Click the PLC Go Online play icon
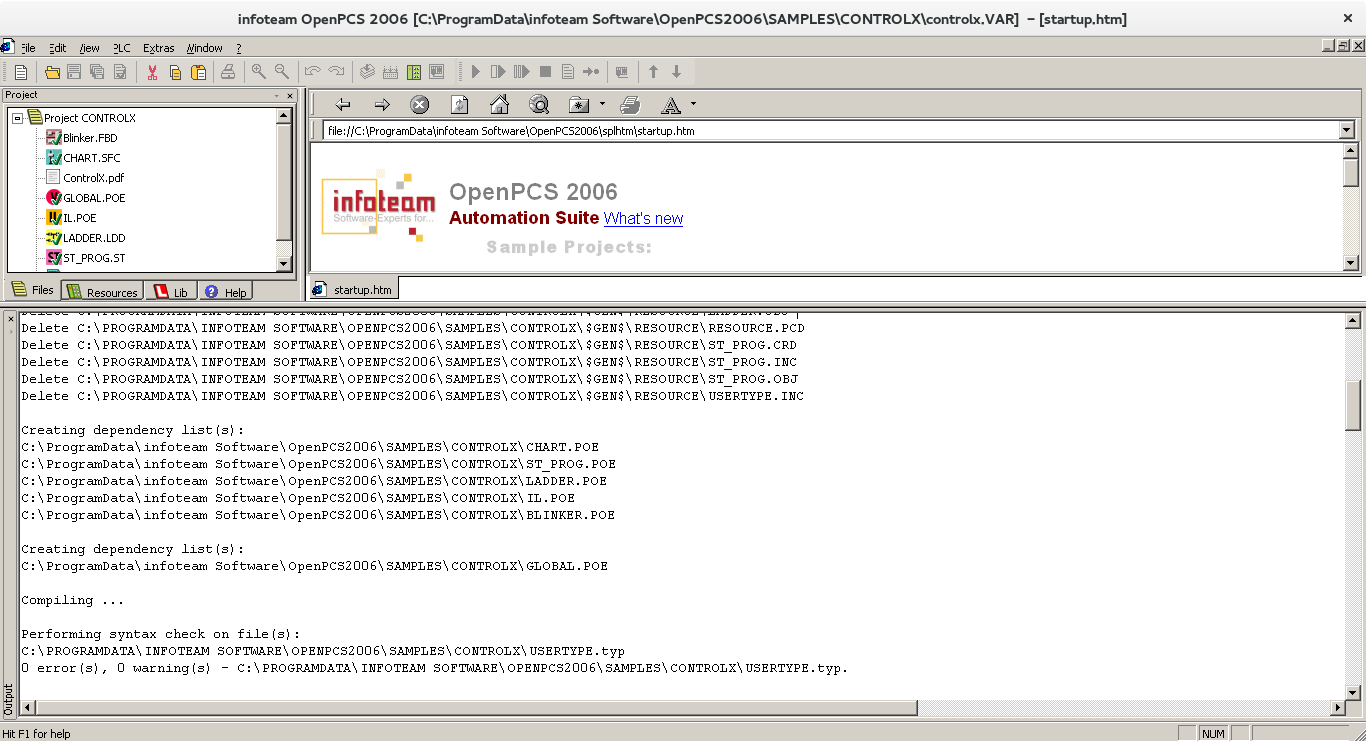 point(476,72)
